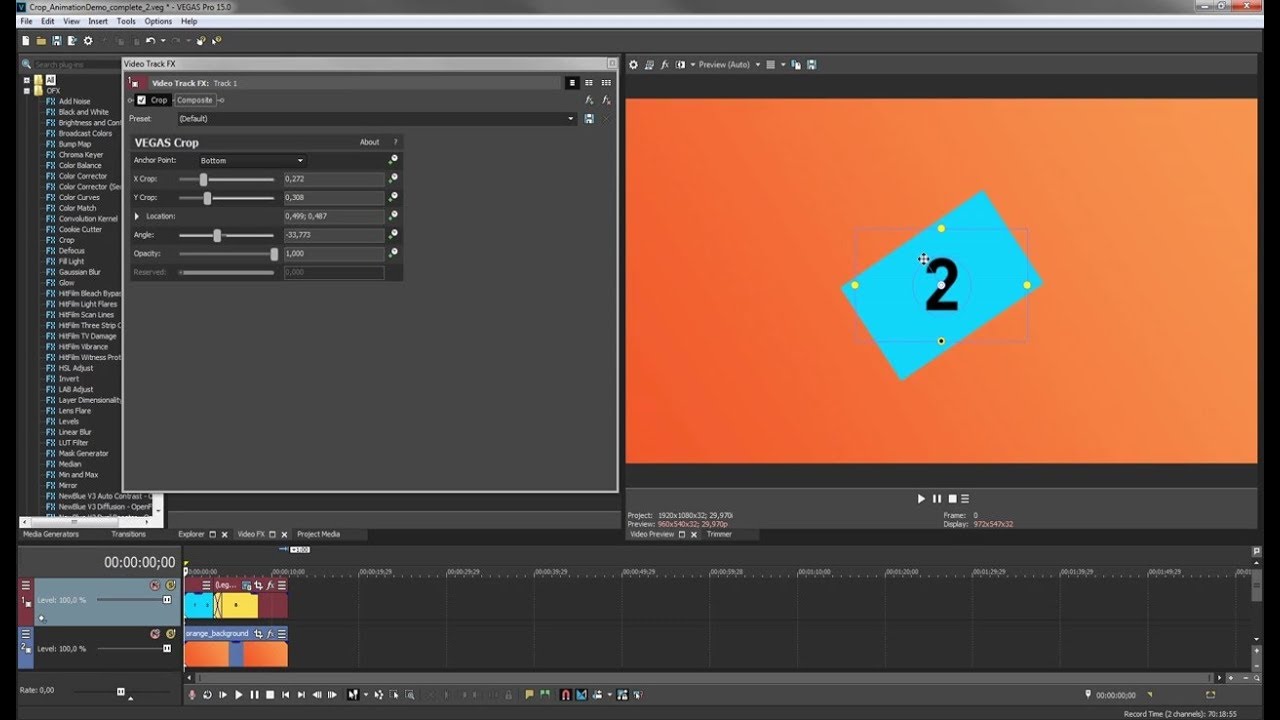Animate the Anchor Point parameter

point(393,160)
